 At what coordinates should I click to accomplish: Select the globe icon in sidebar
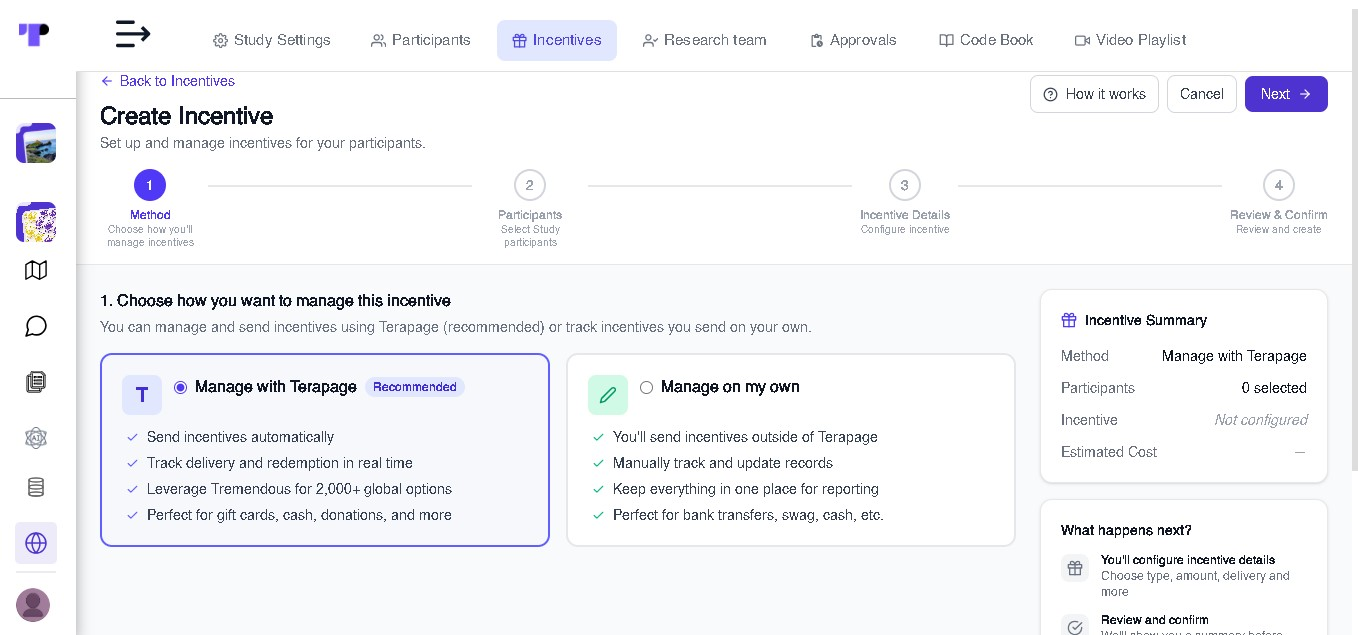coord(36,543)
